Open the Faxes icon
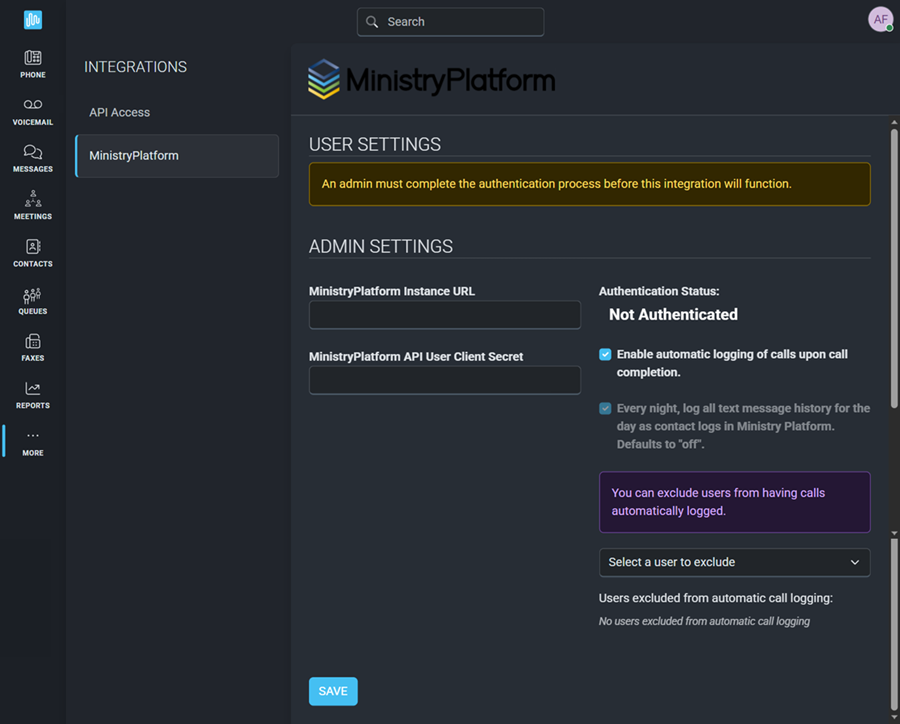This screenshot has width=900, height=724. [x=33, y=342]
